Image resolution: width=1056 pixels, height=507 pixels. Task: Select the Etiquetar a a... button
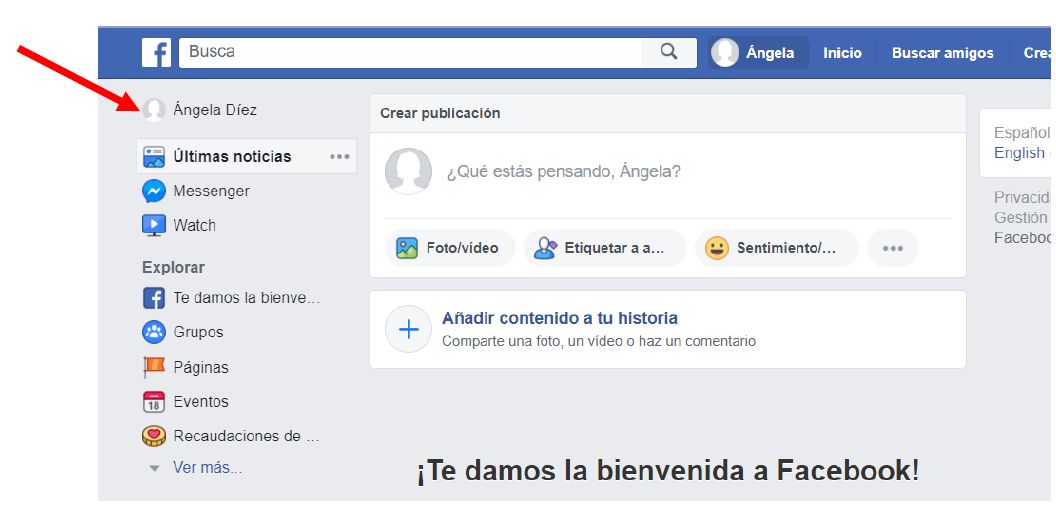[x=605, y=248]
